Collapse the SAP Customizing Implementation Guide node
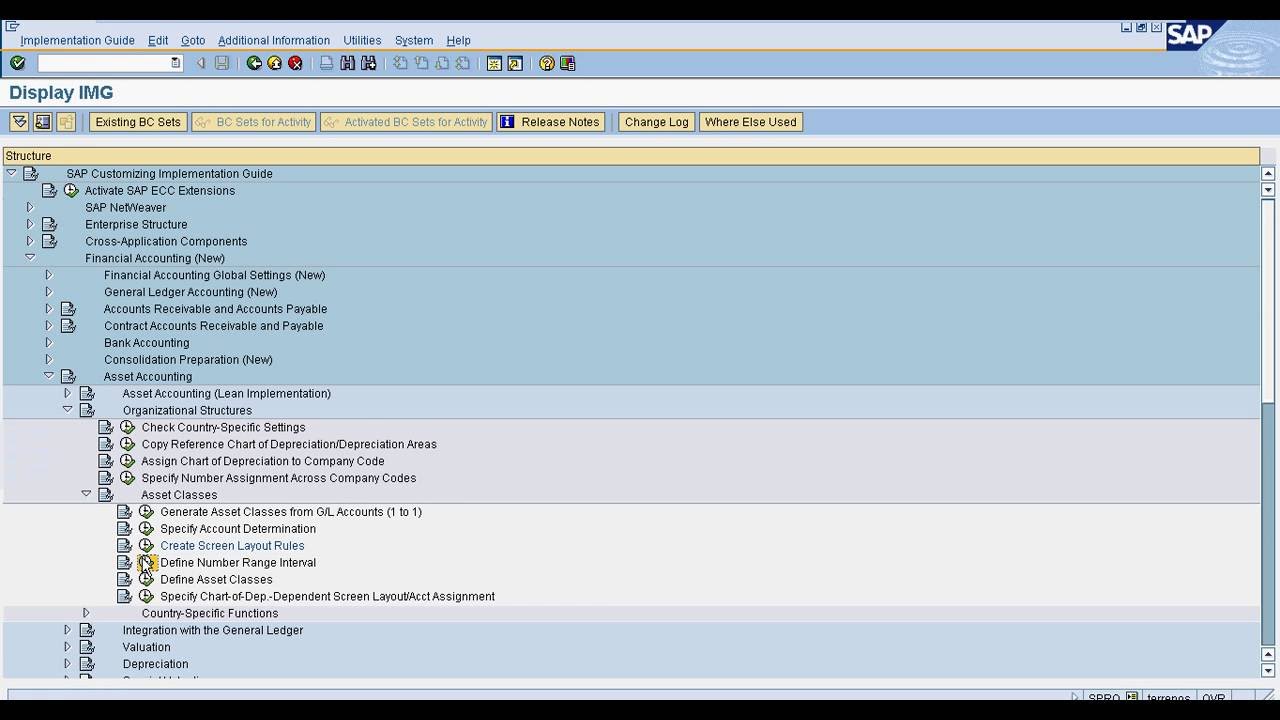The image size is (1280, 720). tap(11, 173)
